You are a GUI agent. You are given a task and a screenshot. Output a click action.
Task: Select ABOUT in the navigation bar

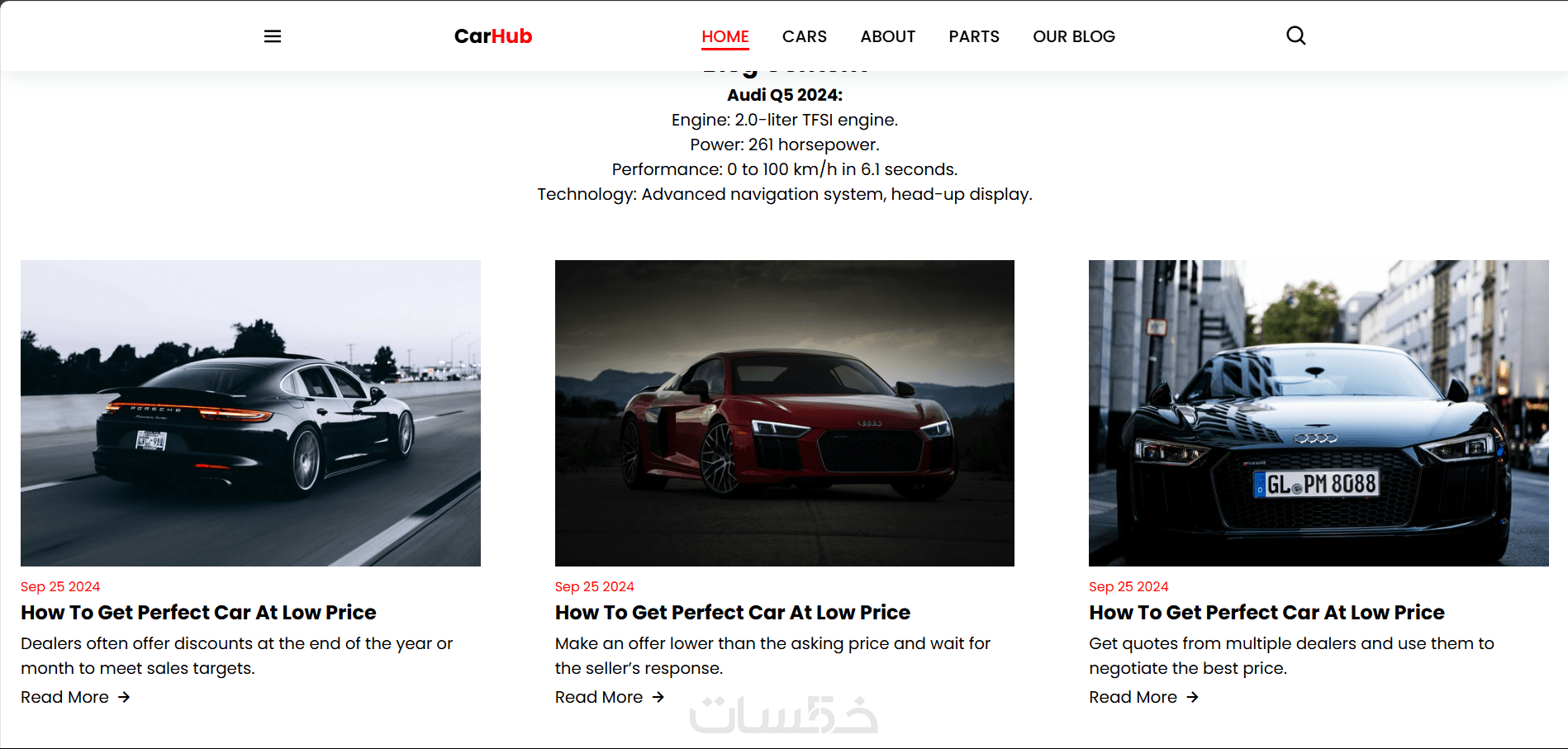coord(888,36)
